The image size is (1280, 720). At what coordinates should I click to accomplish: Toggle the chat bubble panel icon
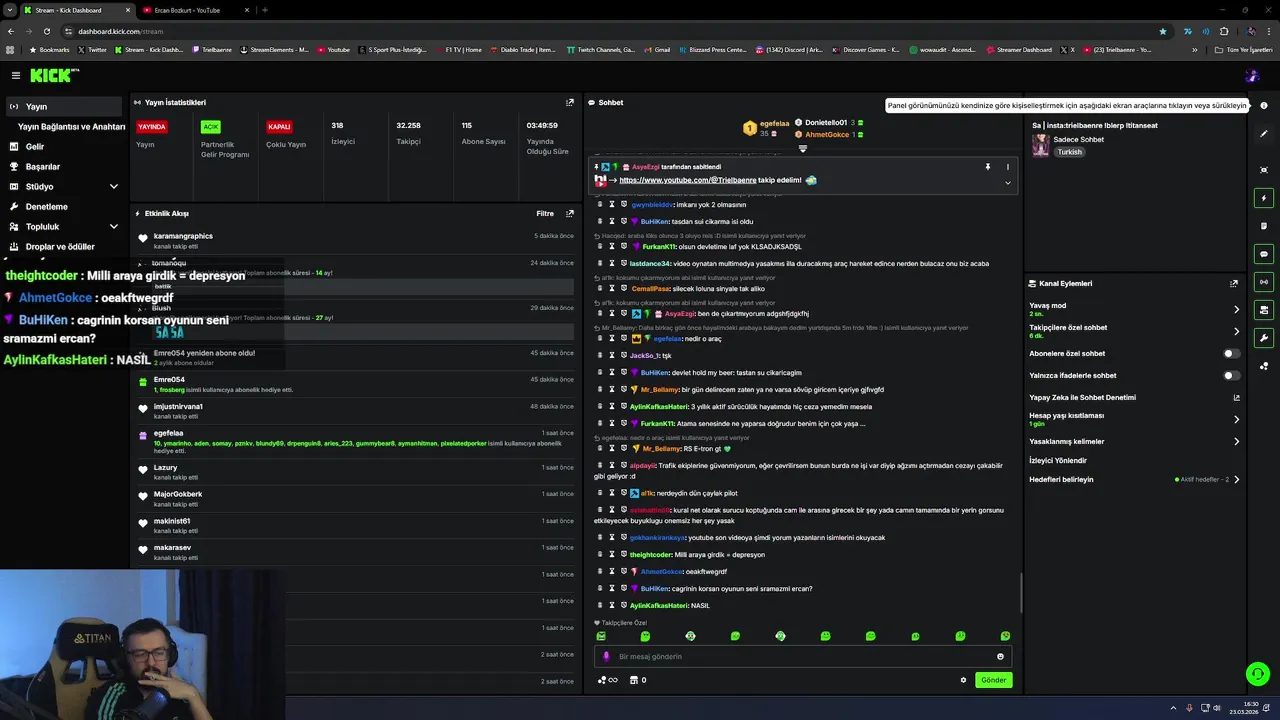tap(1264, 254)
